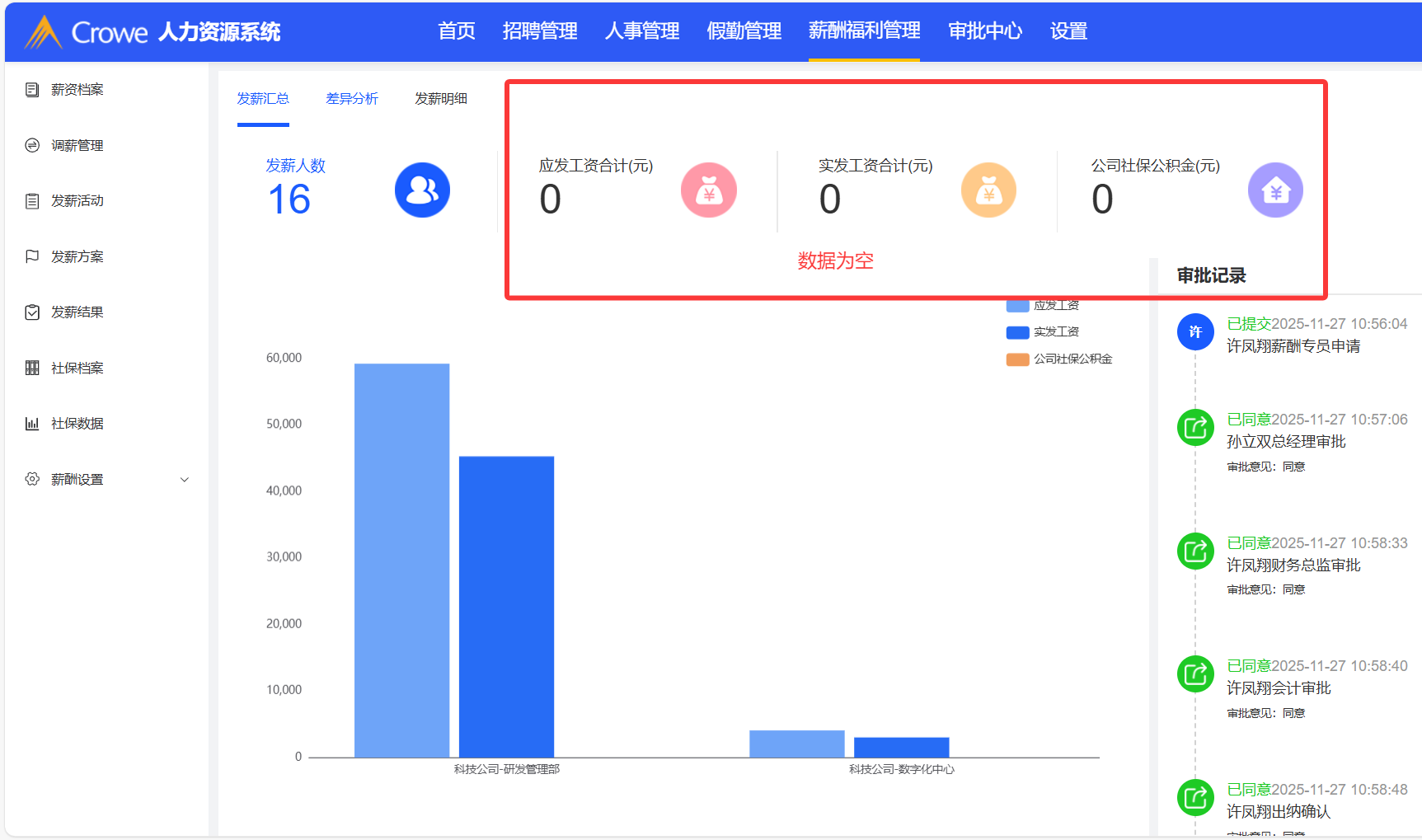Viewport: 1422px width, 840px height.
Task: Open the 假勤管理 top menu
Action: pyautogui.click(x=744, y=31)
